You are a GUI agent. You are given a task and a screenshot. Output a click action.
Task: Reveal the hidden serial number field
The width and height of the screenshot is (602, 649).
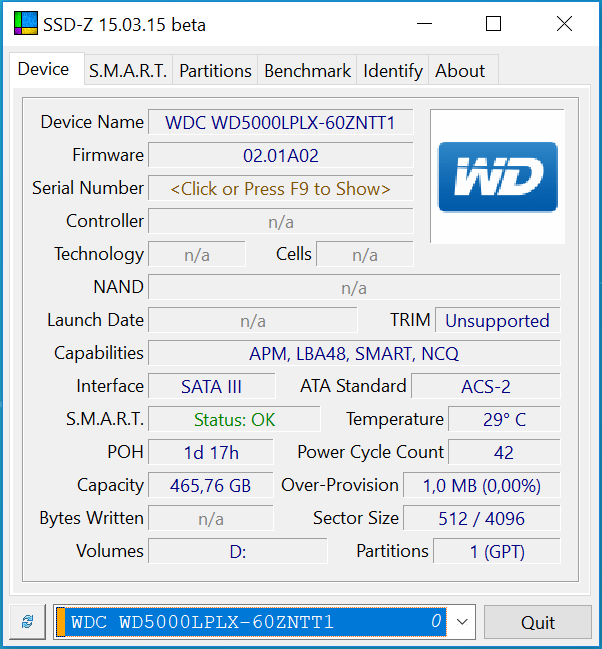click(281, 189)
